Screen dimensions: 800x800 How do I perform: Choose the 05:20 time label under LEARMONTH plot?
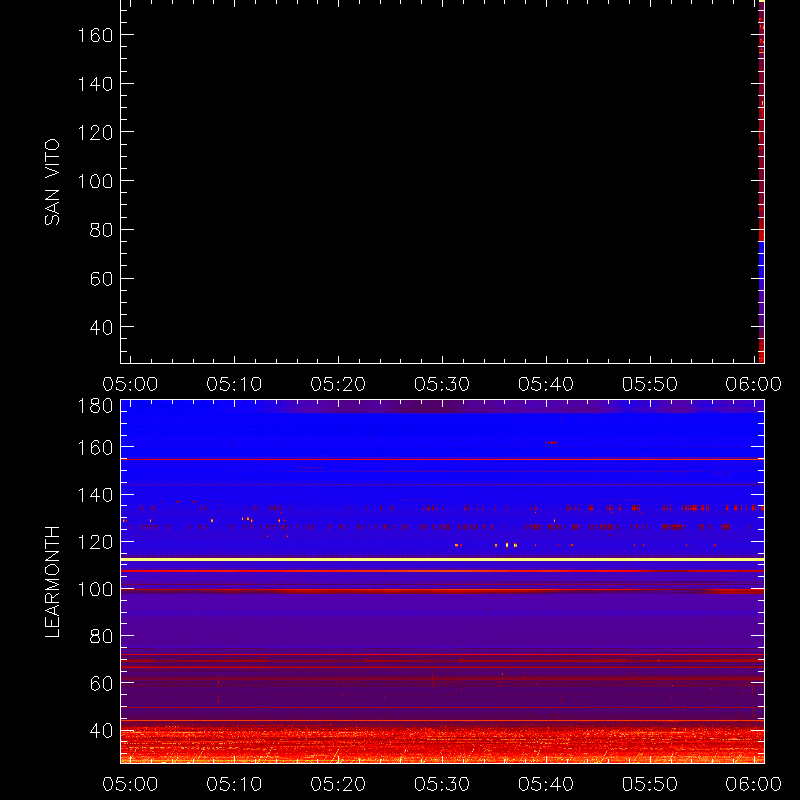click(338, 784)
